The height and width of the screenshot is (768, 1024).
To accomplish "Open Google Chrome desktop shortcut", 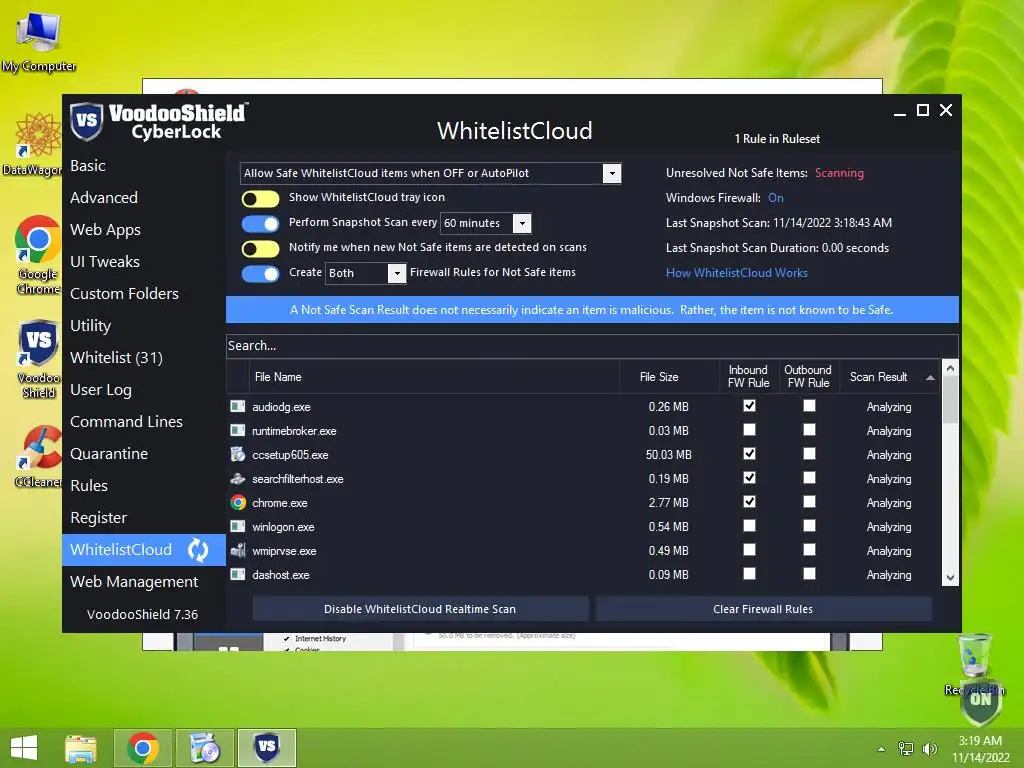I will [x=38, y=255].
